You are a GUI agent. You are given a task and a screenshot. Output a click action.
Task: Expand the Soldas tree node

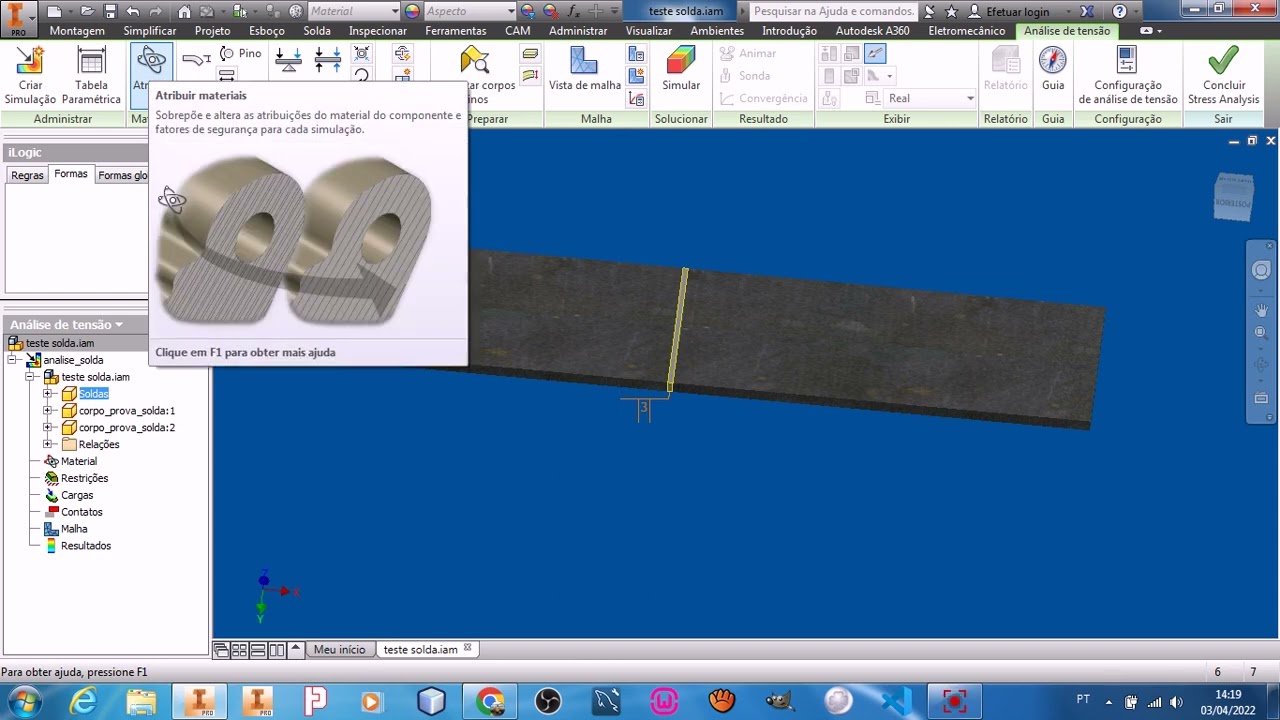point(47,394)
